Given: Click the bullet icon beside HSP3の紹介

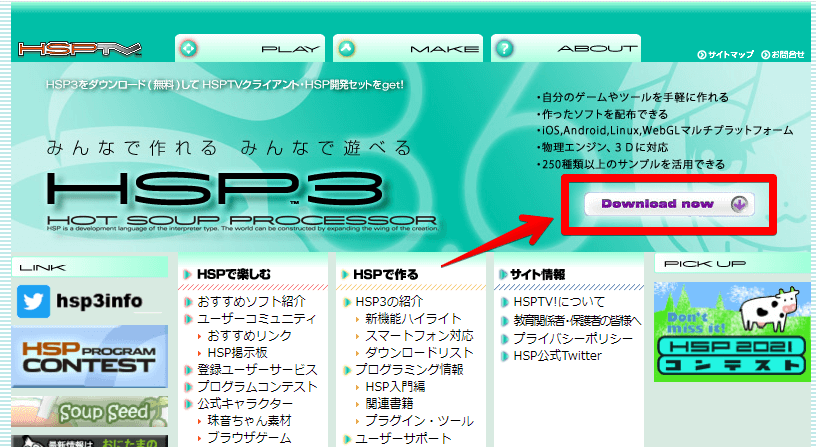Looking at the screenshot, I should pyautogui.click(x=347, y=302).
